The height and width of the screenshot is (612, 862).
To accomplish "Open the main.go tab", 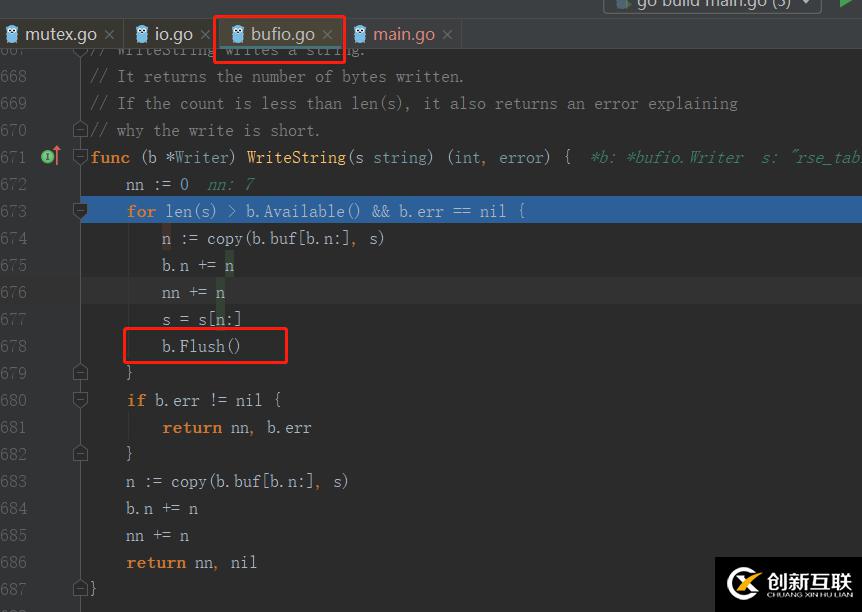I will (404, 35).
